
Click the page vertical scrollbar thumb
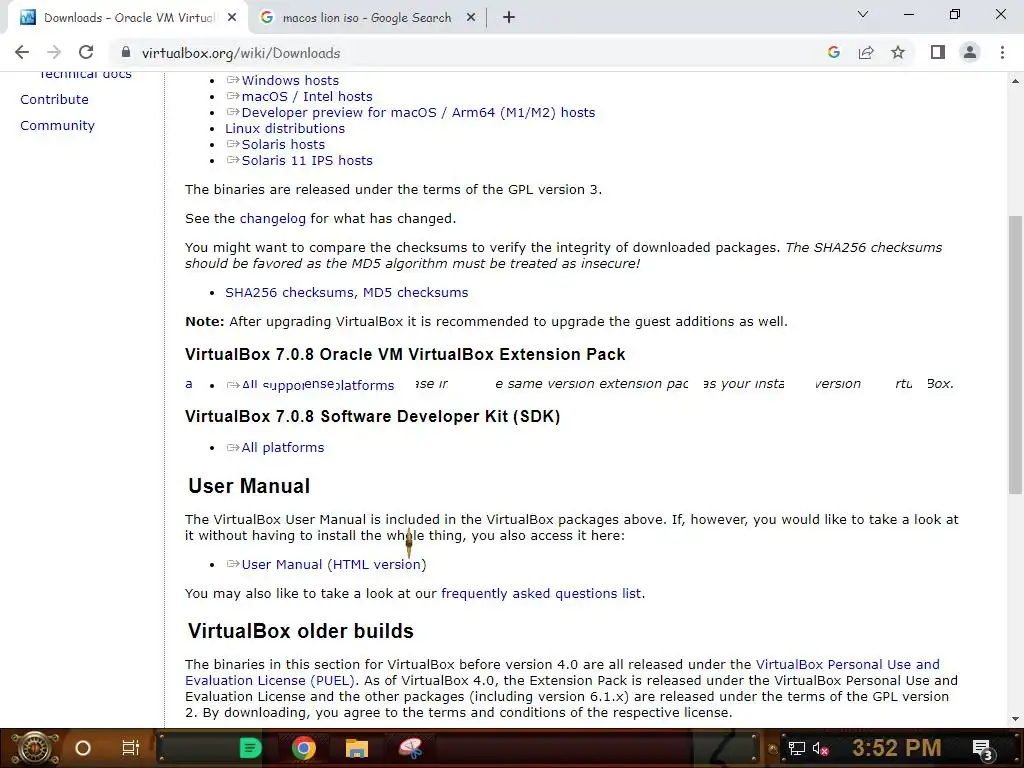click(1015, 355)
